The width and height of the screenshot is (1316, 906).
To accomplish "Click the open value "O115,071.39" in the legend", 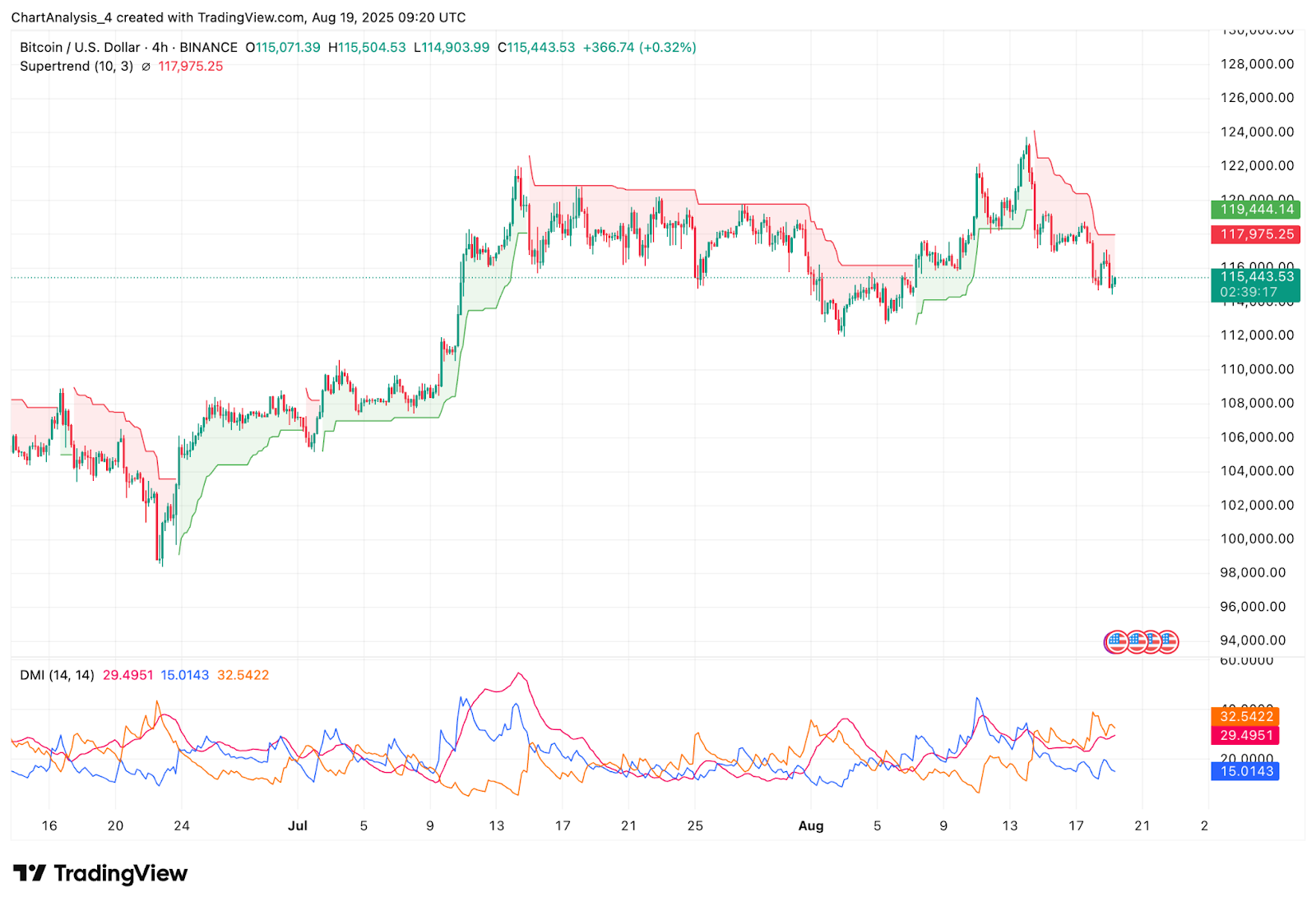I will [283, 48].
